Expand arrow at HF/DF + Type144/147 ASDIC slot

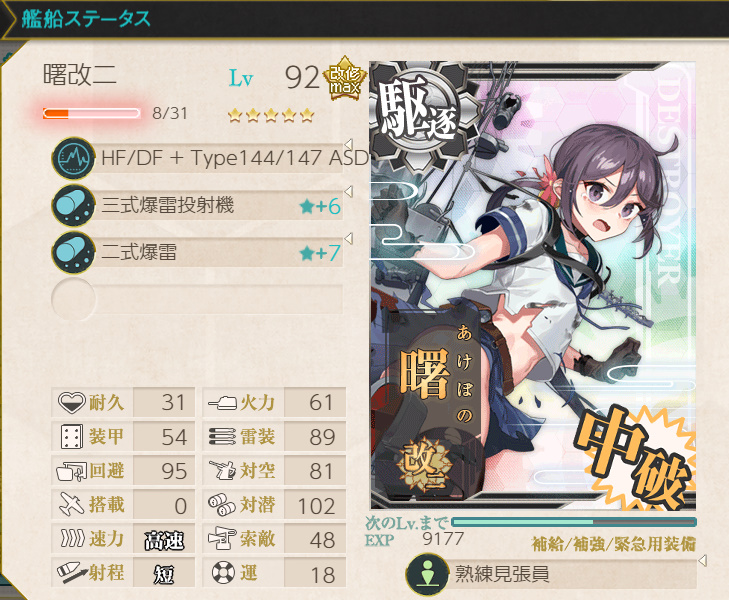tap(348, 143)
